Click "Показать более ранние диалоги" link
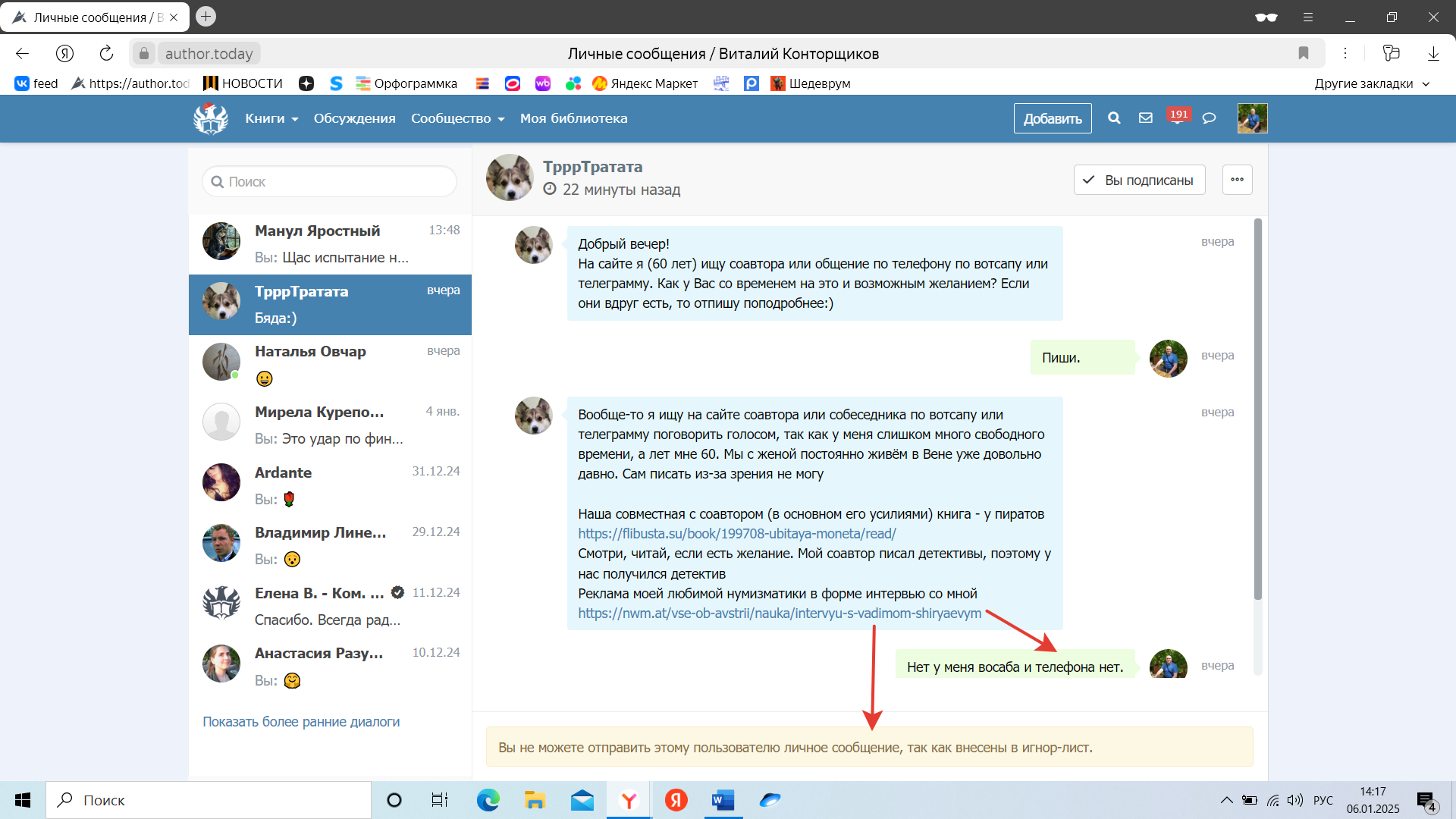This screenshot has height=819, width=1456. 301,722
